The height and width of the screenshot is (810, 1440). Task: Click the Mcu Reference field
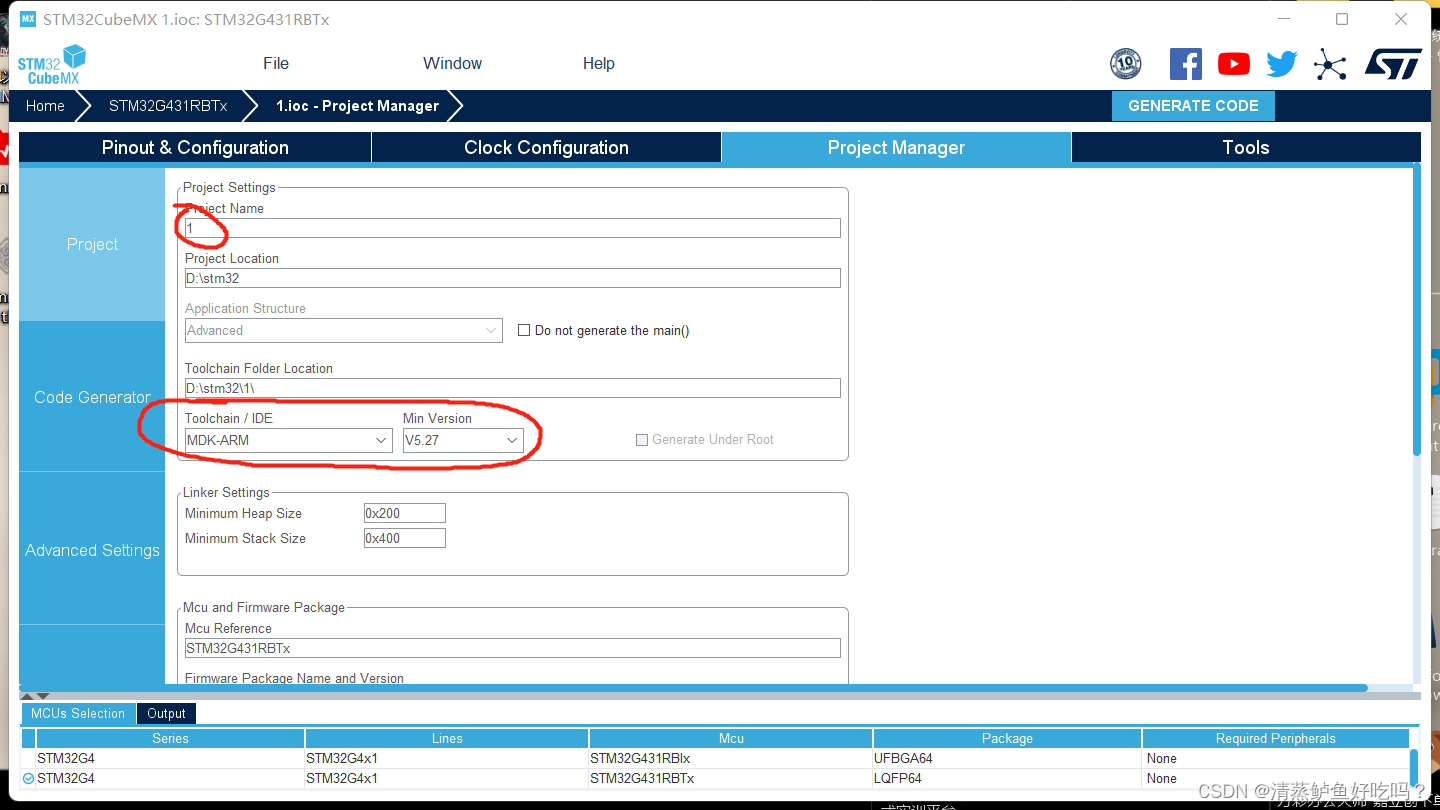(x=513, y=648)
